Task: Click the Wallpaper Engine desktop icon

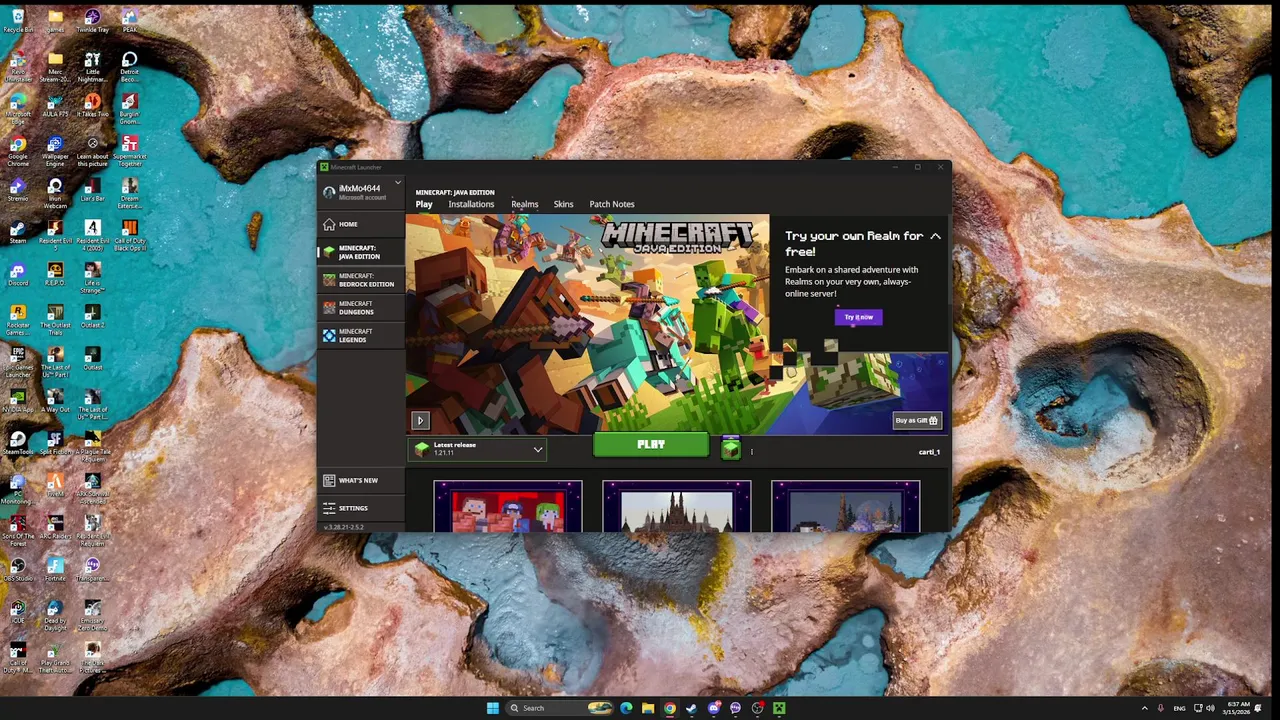Action: click(55, 151)
